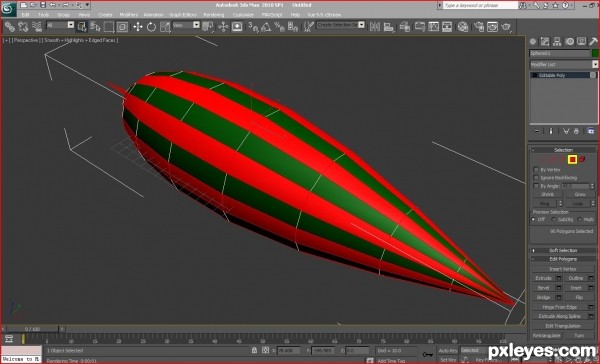Choose the Select Object tool
Image resolution: width=600 pixels, height=364 pixels.
point(82,26)
